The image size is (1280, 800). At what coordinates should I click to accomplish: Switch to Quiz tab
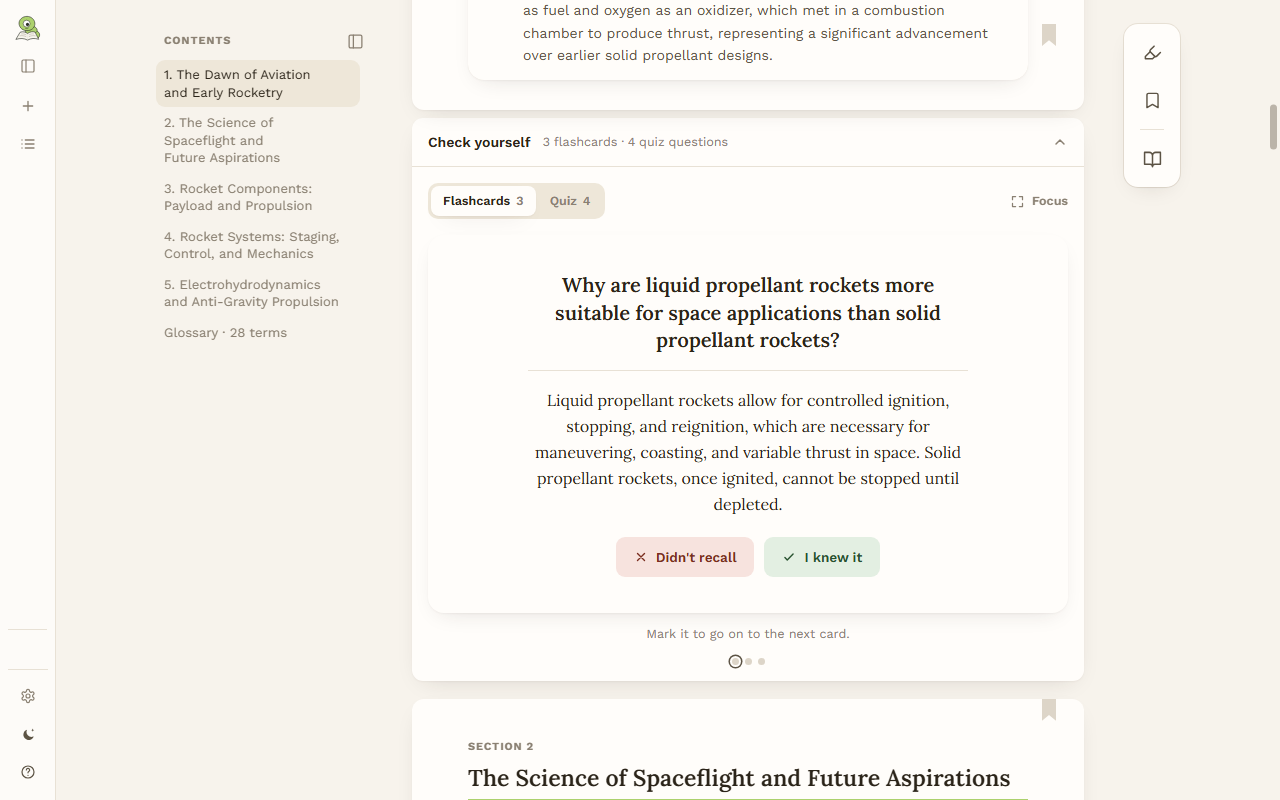(570, 201)
